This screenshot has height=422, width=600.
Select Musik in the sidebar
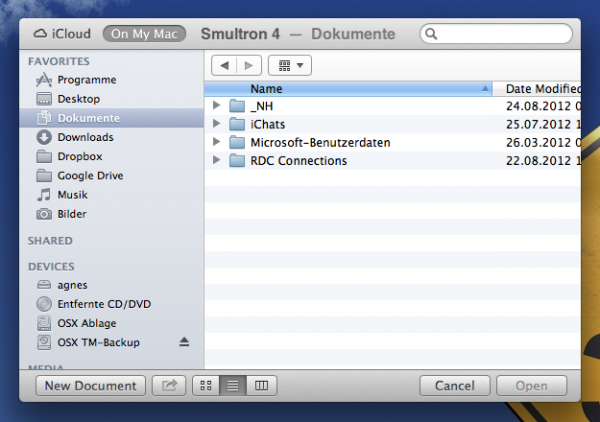(72, 195)
